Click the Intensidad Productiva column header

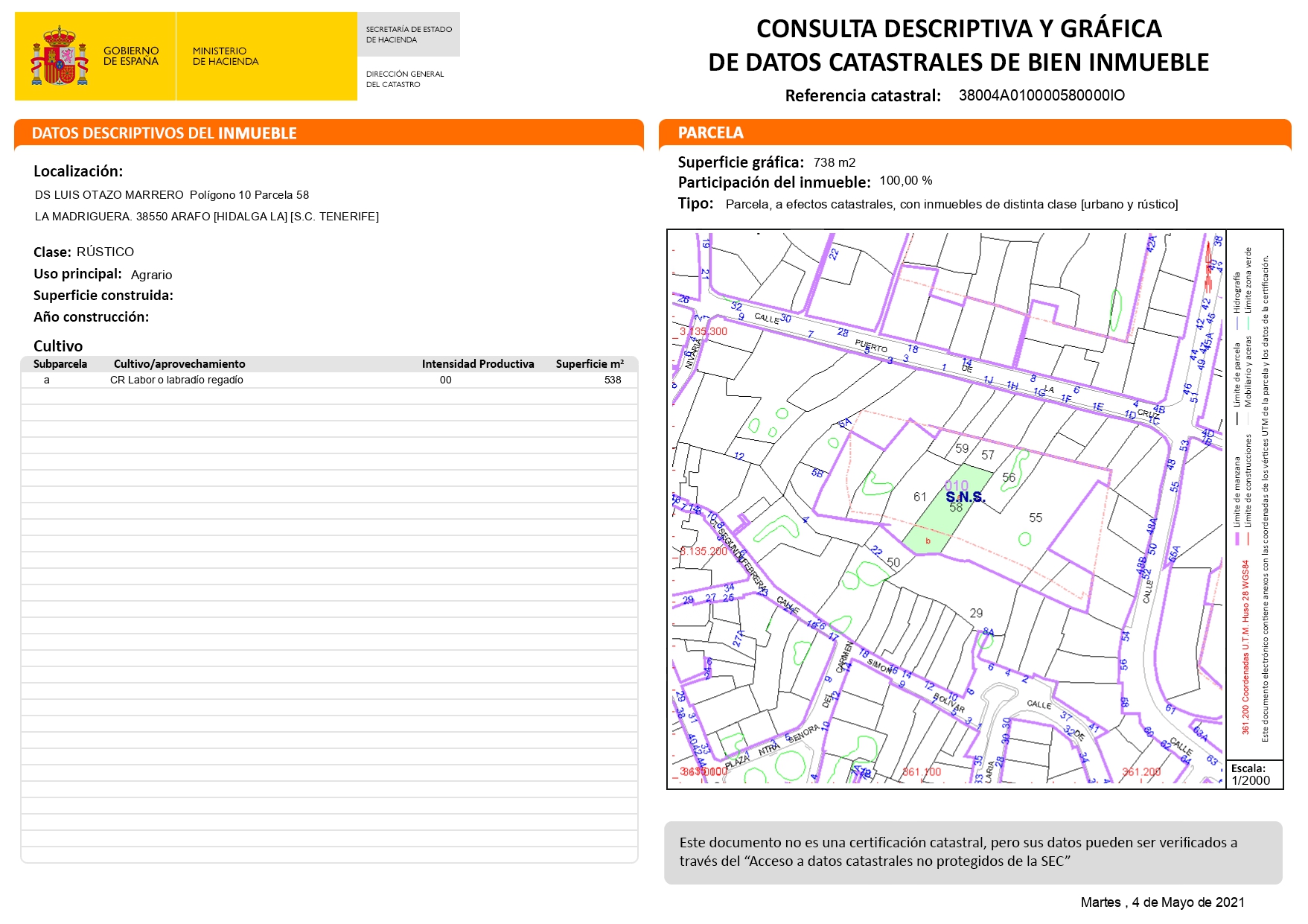[x=478, y=364]
